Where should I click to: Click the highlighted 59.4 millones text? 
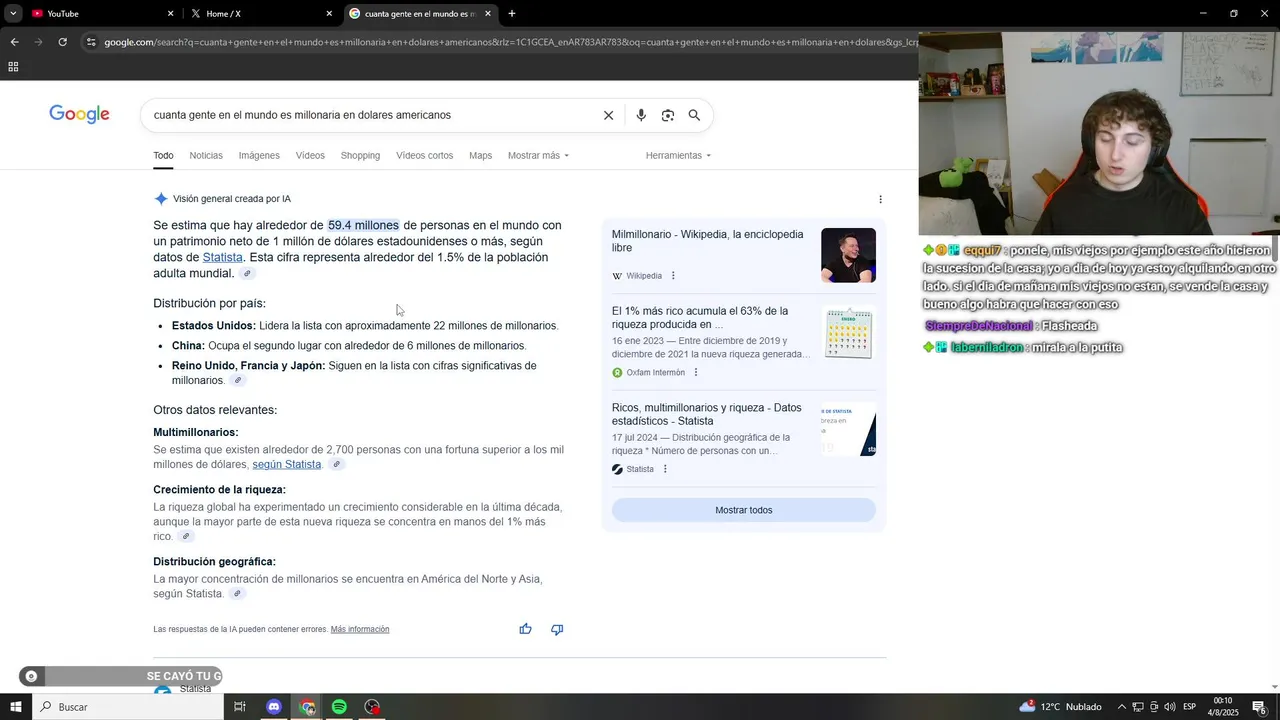[x=363, y=226]
